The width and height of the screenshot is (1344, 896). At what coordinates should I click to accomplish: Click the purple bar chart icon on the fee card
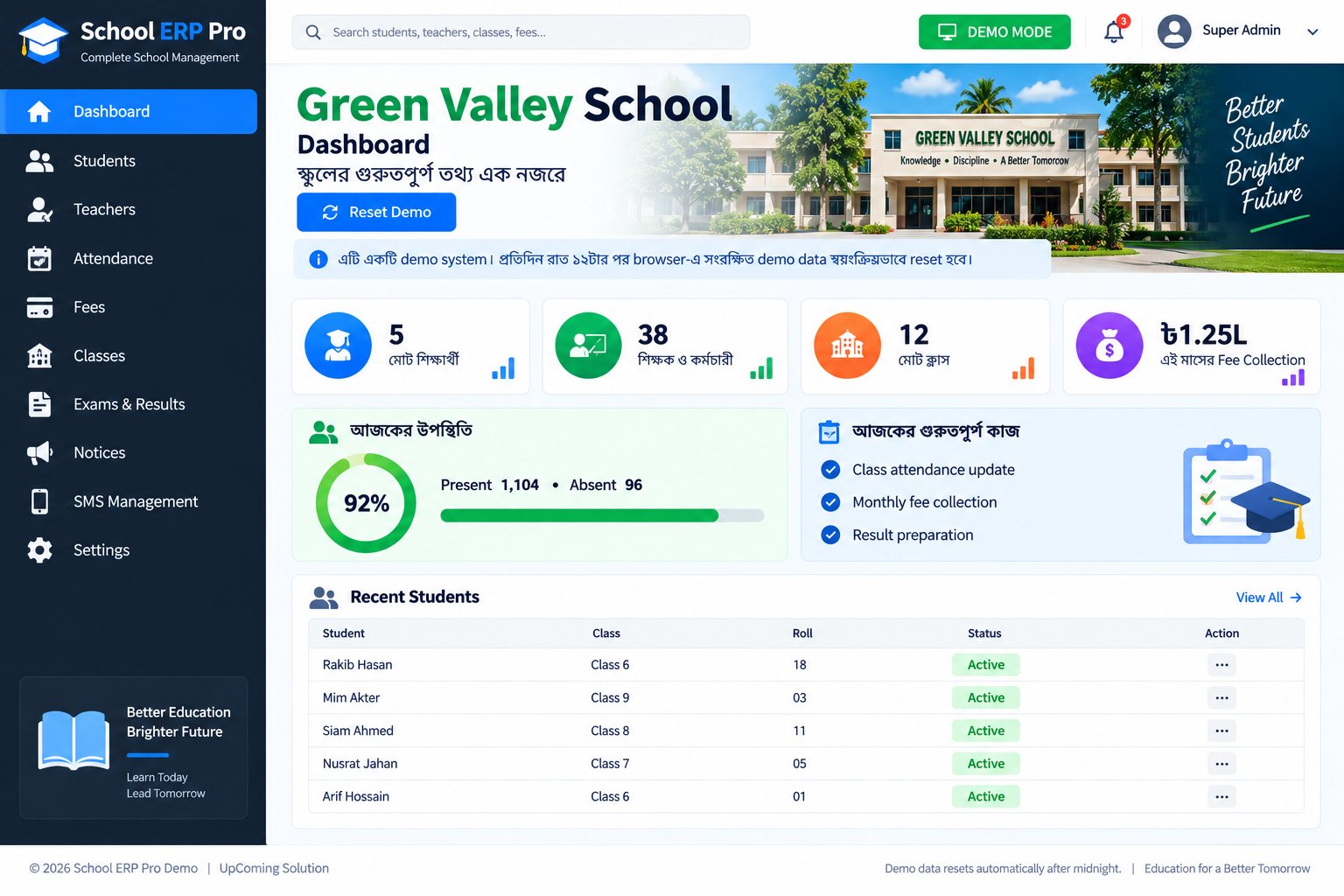coord(1293,377)
